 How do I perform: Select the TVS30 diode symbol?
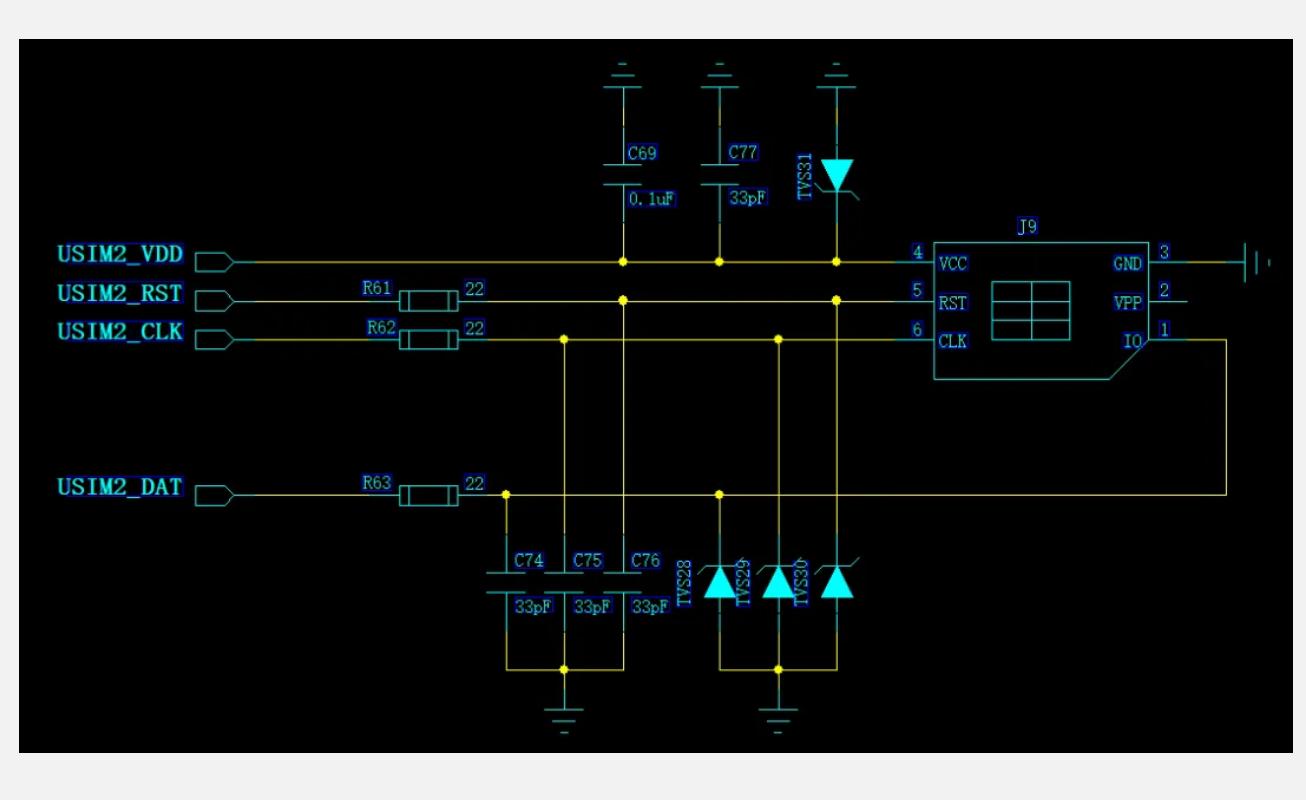tap(837, 581)
